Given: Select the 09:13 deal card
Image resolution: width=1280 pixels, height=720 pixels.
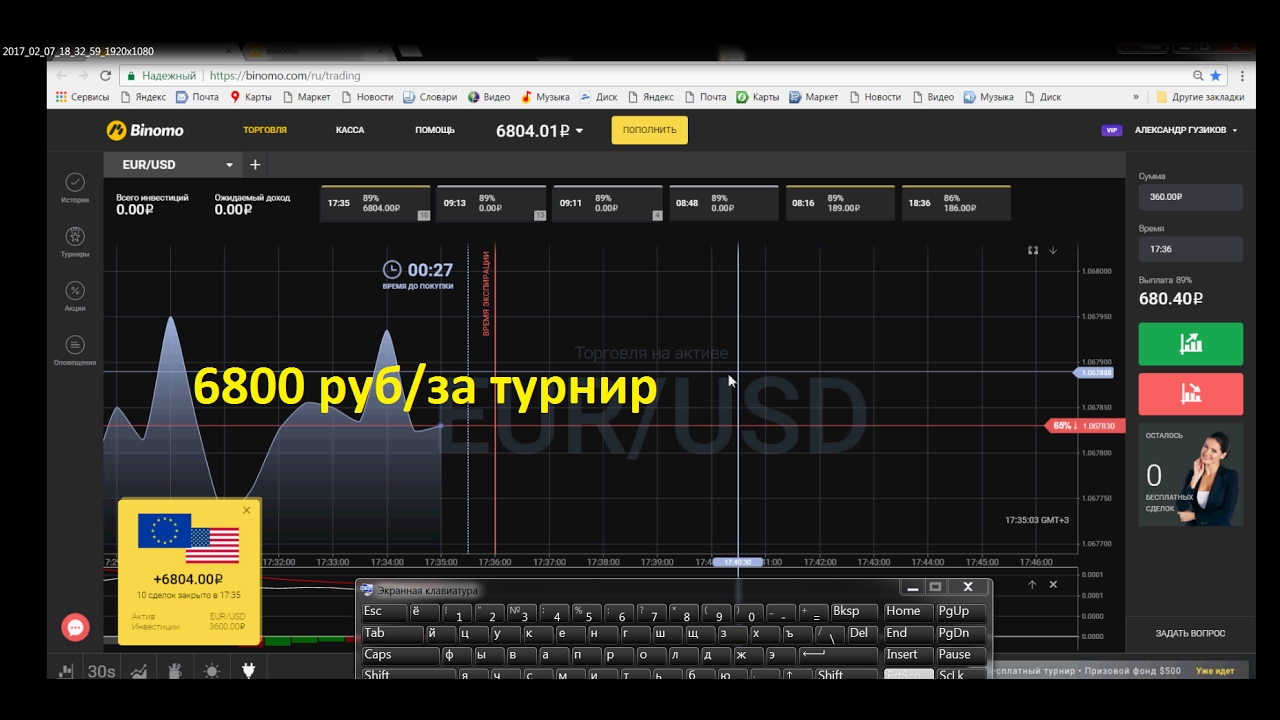Looking at the screenshot, I should (491, 203).
